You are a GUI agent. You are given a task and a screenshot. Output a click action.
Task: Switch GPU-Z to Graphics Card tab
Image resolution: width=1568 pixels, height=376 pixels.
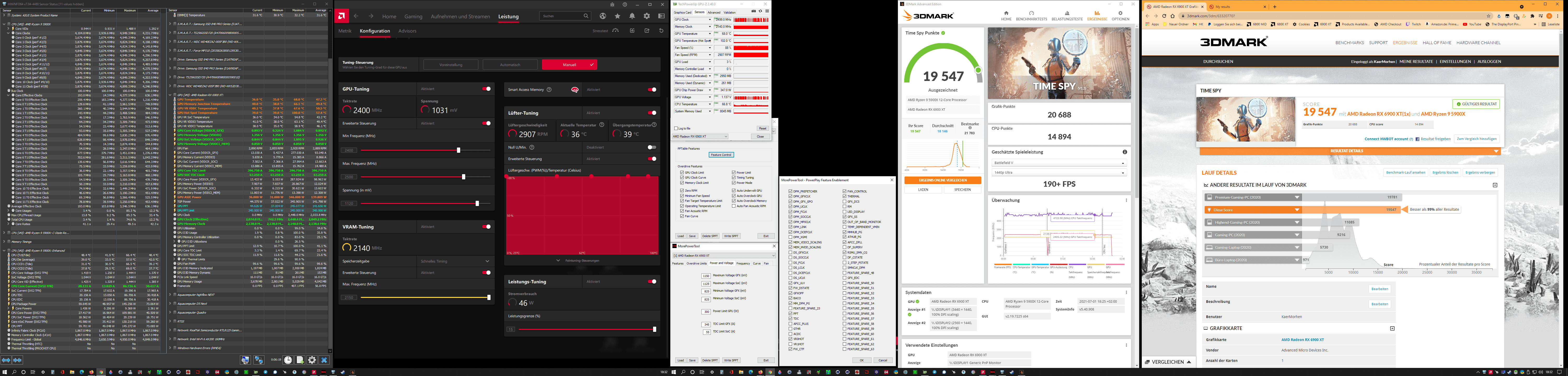[682, 12]
